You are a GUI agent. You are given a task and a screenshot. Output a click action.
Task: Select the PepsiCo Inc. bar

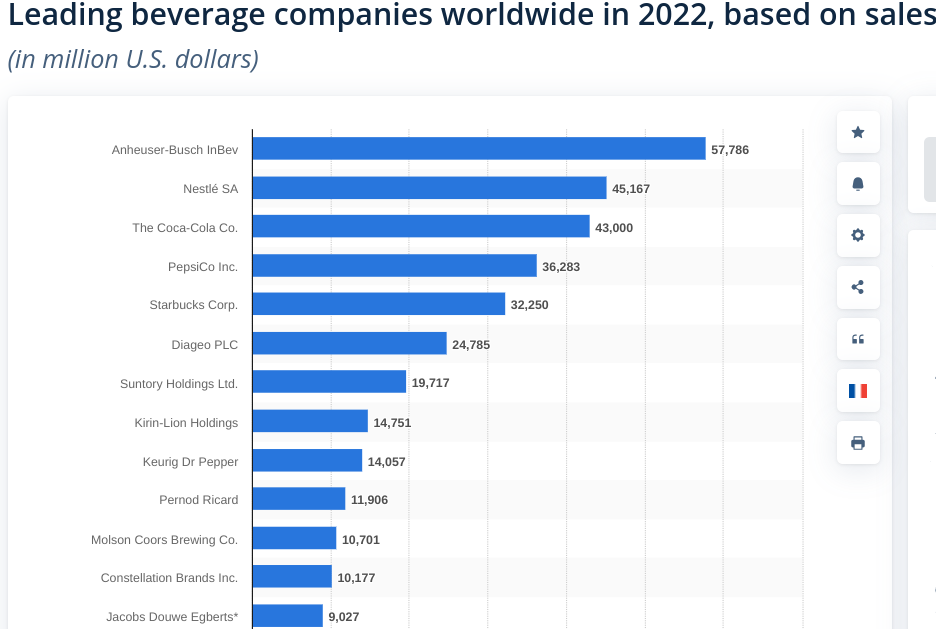[x=395, y=266]
